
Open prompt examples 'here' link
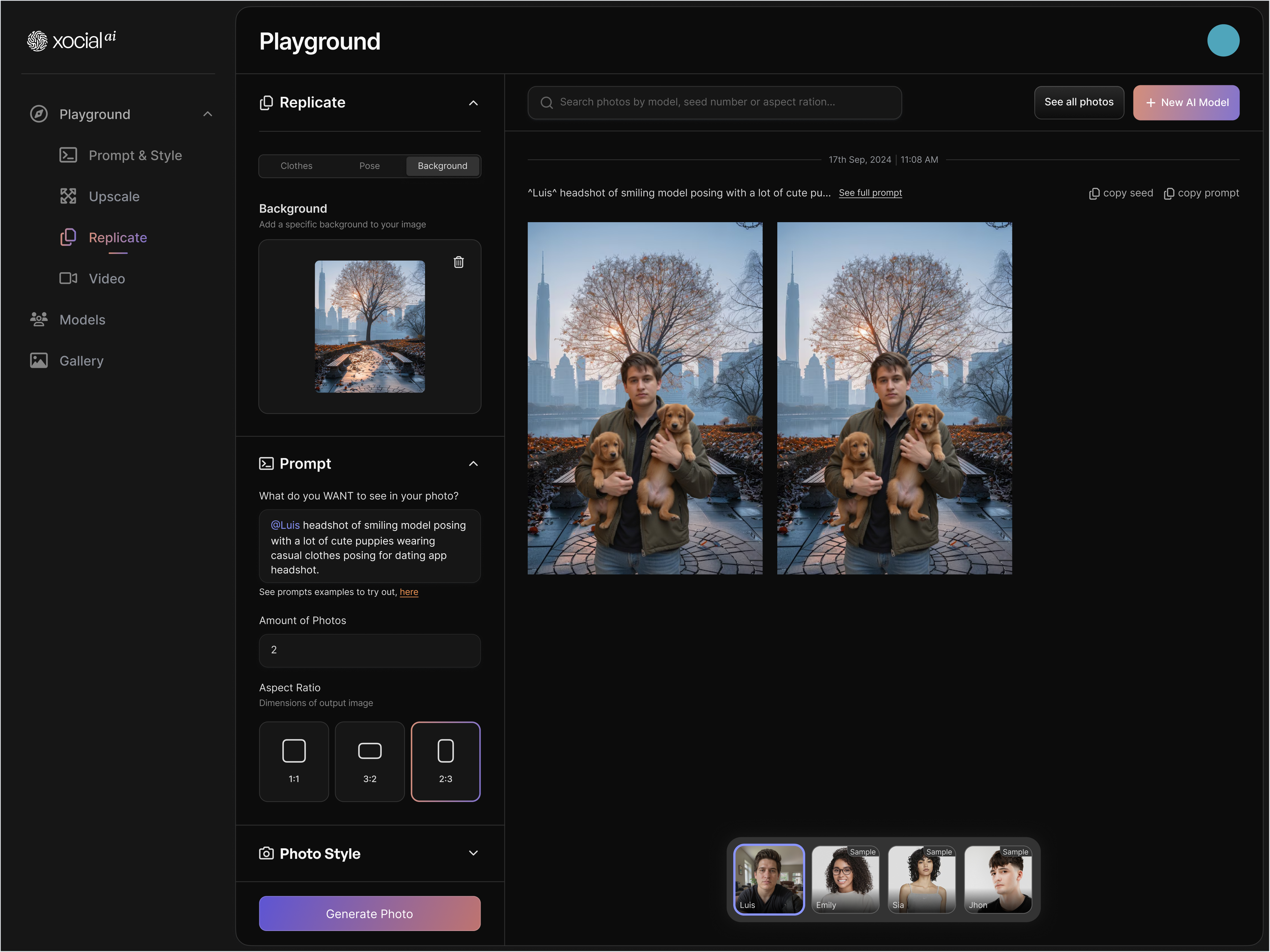(409, 592)
